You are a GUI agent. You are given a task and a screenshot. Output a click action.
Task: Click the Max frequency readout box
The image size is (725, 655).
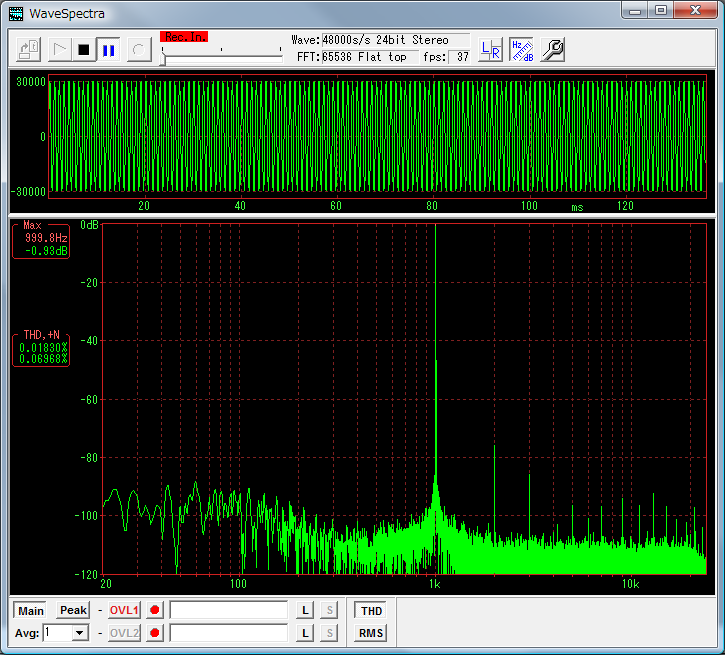(x=41, y=240)
